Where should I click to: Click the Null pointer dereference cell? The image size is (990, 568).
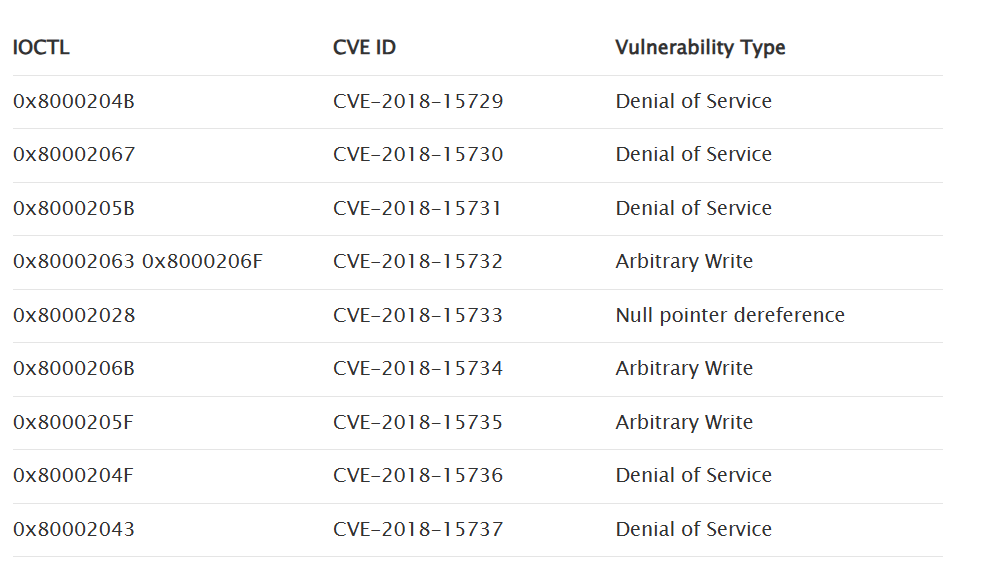point(730,316)
